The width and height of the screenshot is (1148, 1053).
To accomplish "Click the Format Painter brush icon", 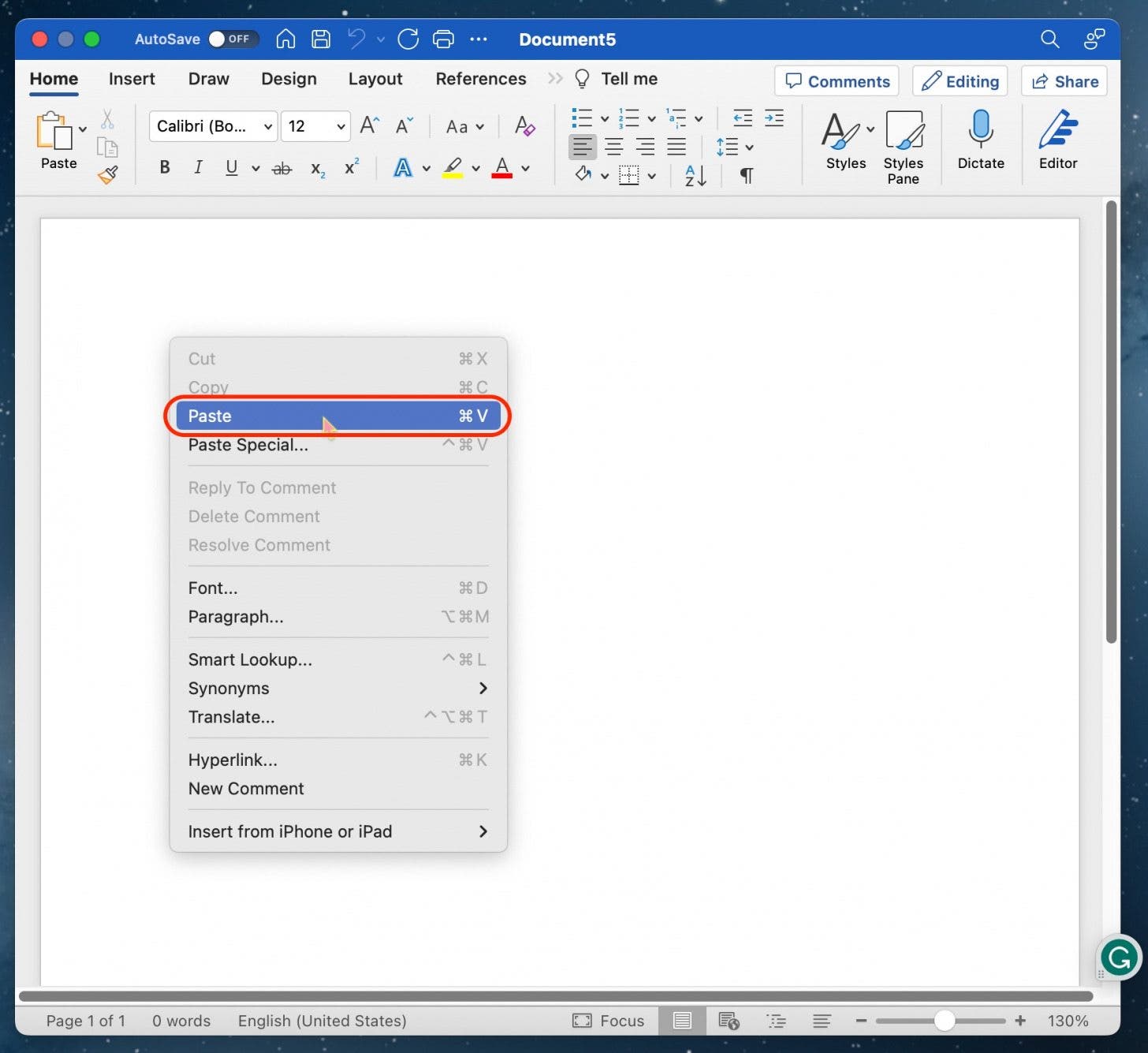I will pos(108,174).
